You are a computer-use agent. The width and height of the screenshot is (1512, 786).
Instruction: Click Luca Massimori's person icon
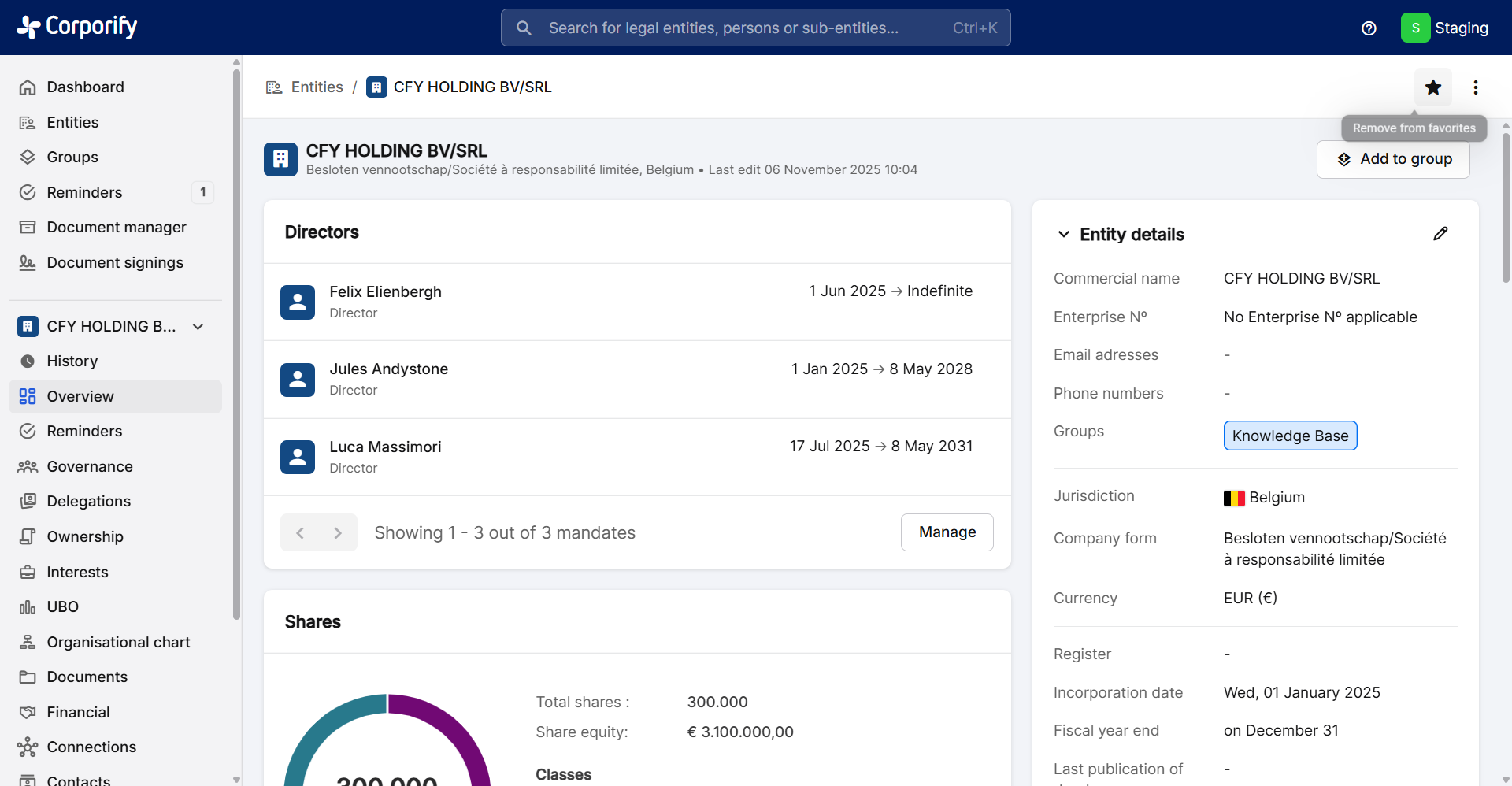click(298, 457)
